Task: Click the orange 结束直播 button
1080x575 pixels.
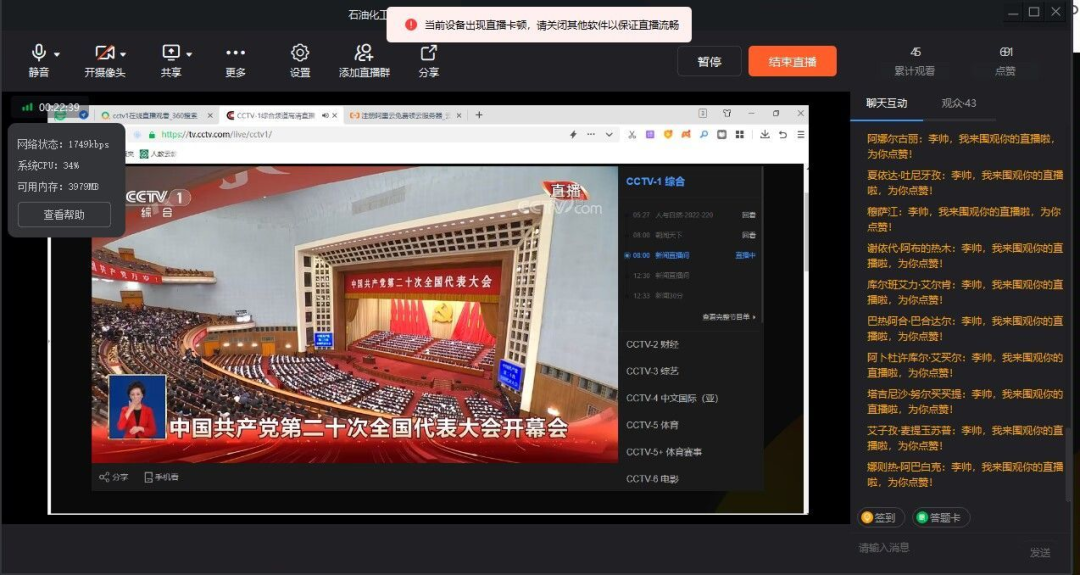Action: [792, 61]
